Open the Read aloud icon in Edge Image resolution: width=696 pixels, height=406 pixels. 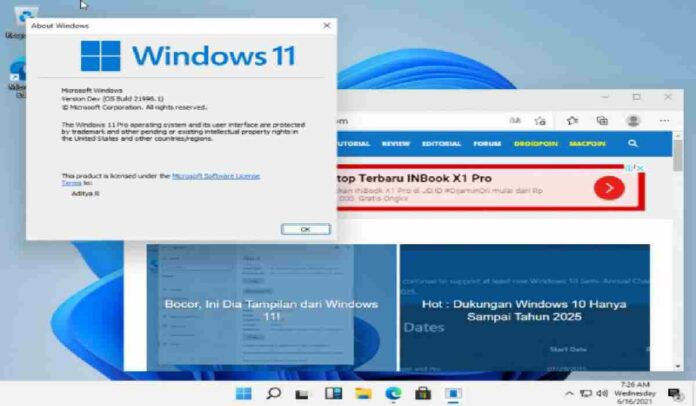coord(515,121)
